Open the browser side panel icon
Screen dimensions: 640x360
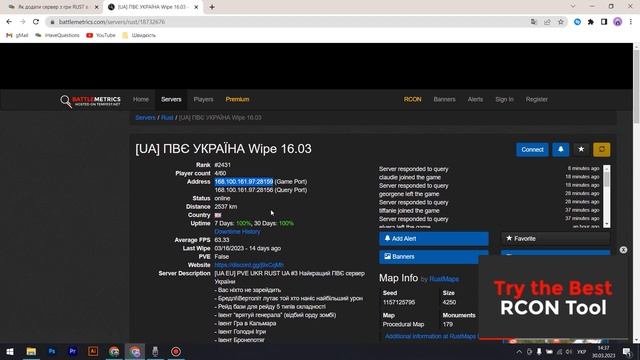tap(604, 22)
